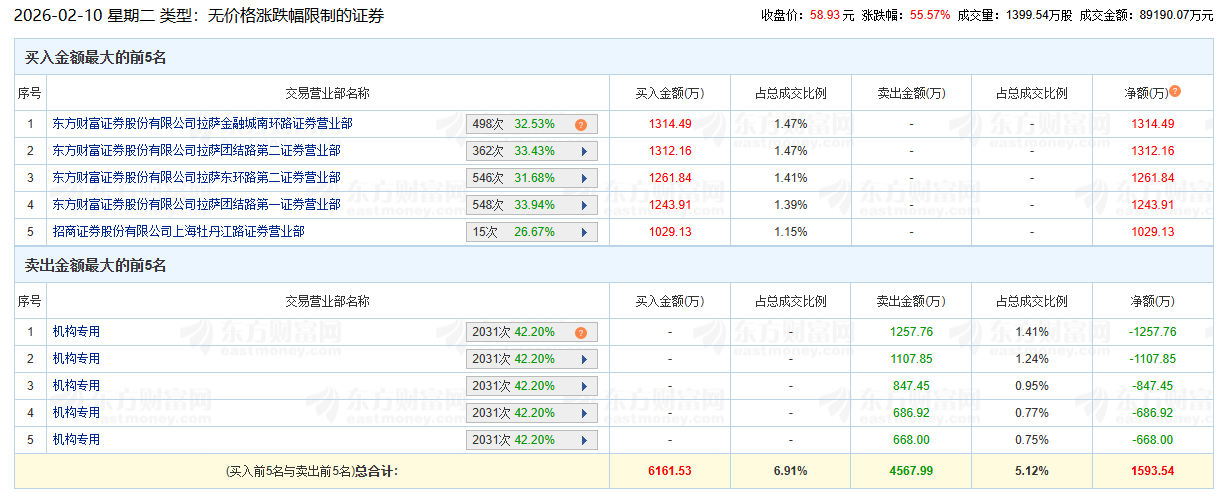Image resolution: width=1230 pixels, height=499 pixels.
Task: Open 东方财富证券拉萨东环路第二证券营业部 link
Action: pos(196,178)
